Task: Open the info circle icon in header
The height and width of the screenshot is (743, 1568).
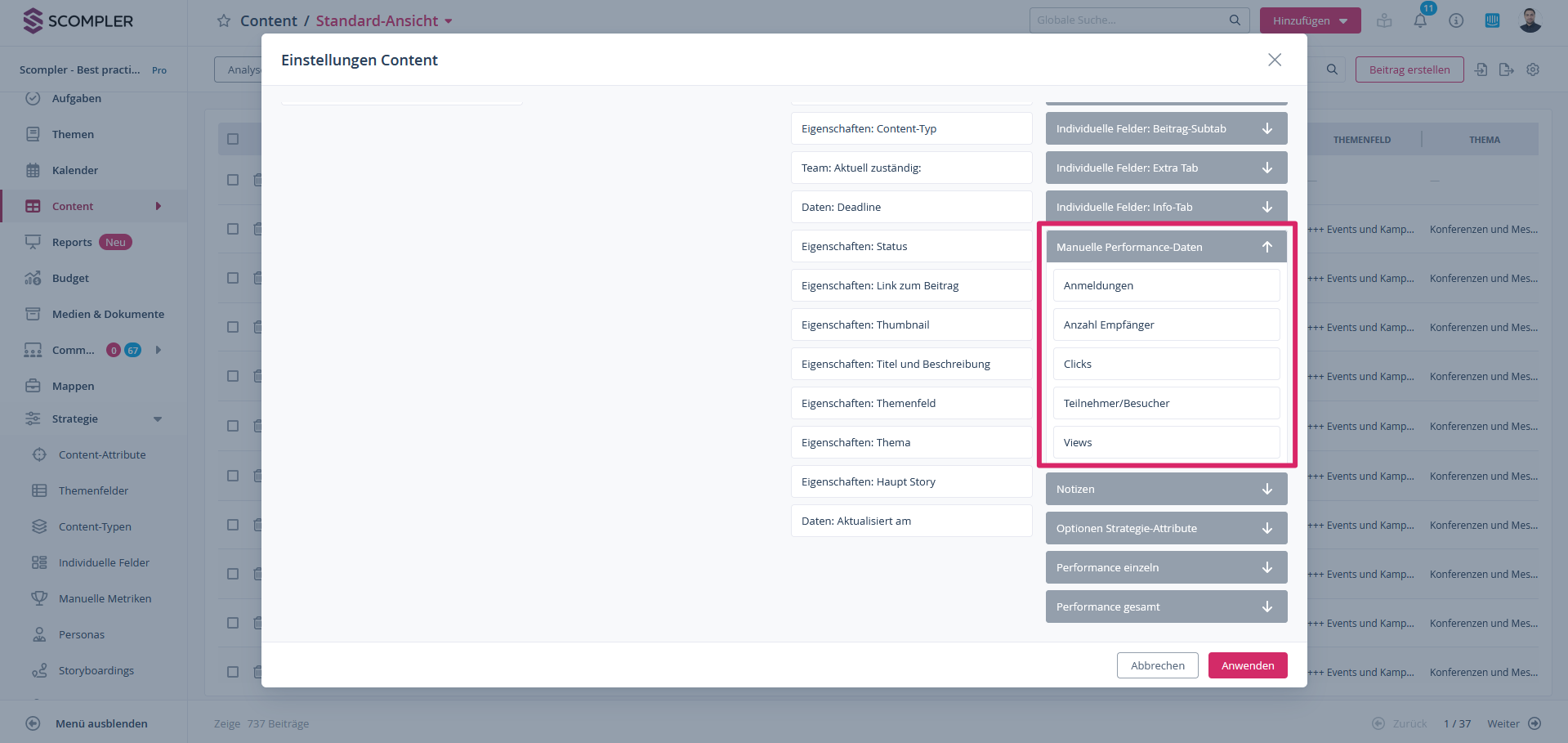Action: (1456, 21)
